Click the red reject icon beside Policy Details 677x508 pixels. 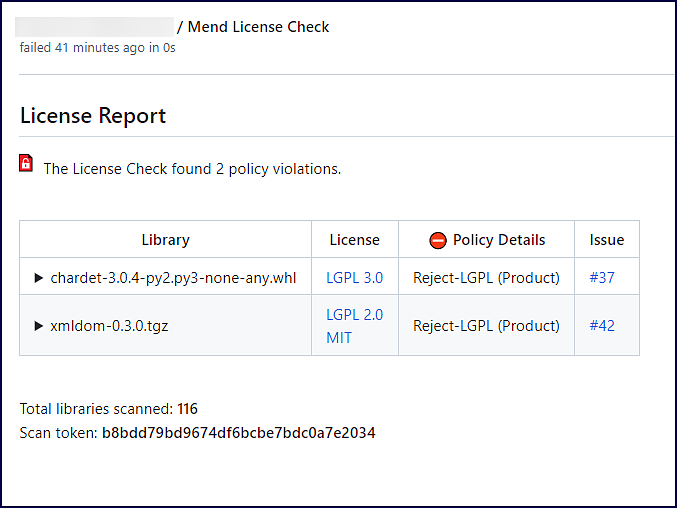point(437,240)
